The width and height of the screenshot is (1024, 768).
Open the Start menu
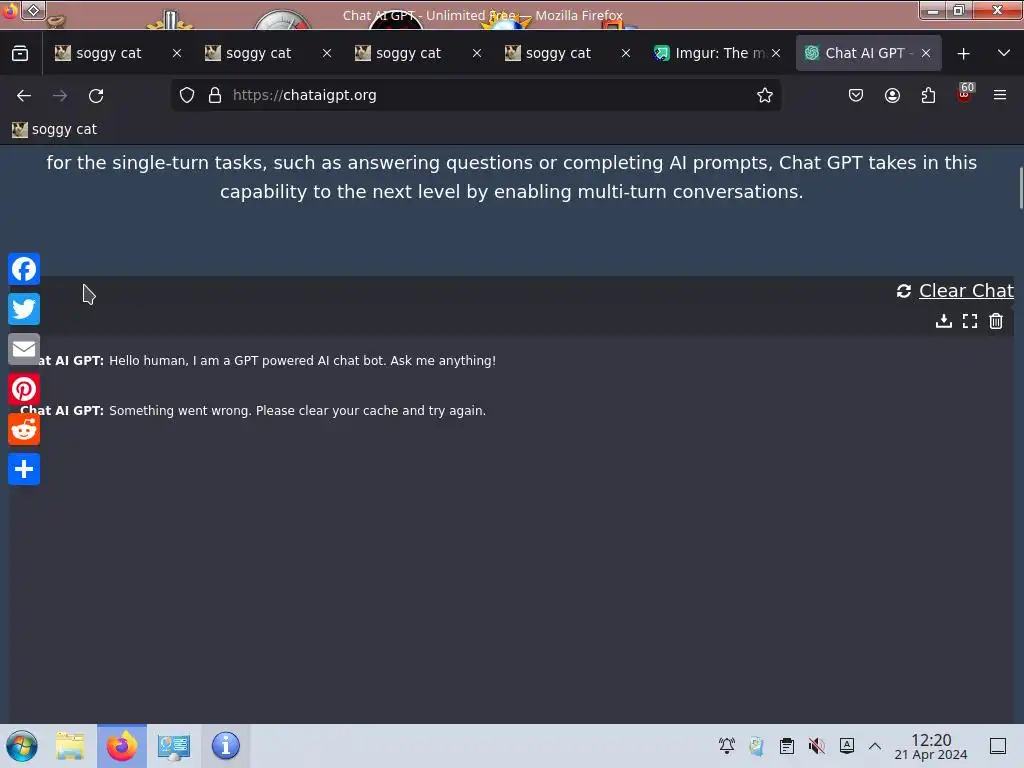22,746
